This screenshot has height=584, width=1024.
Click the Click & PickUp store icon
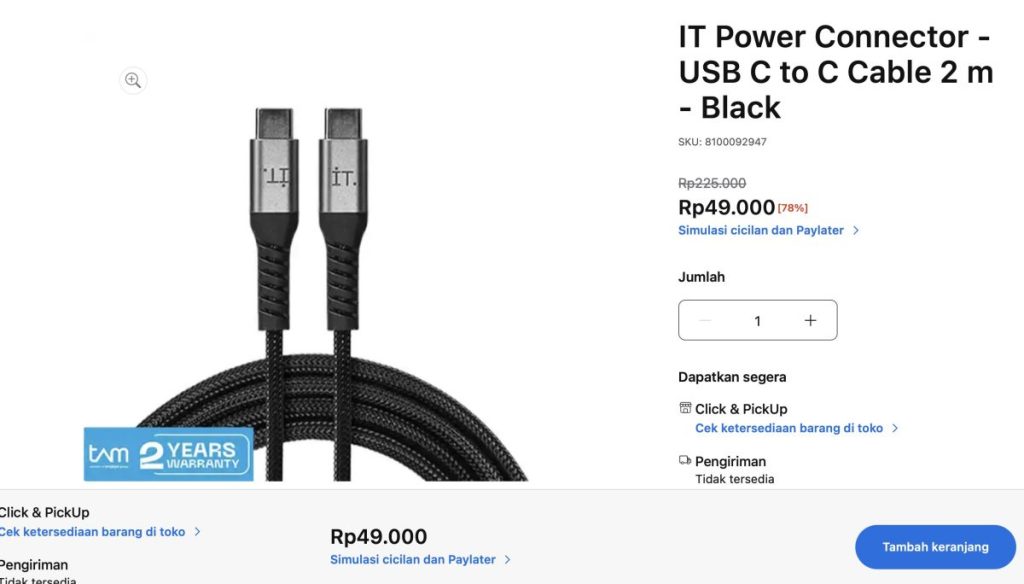pyautogui.click(x=685, y=408)
